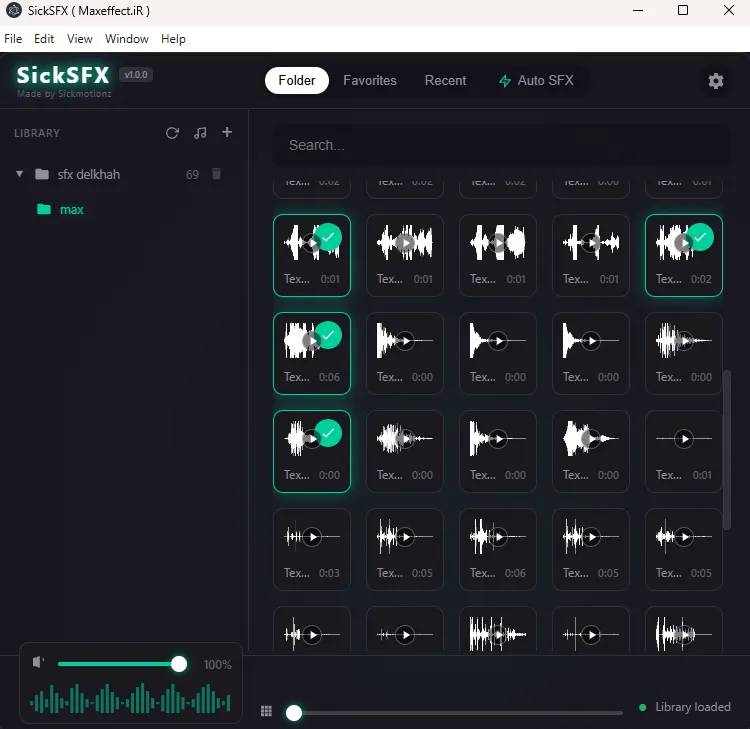Click the thumbnail size slider handle

tap(294, 713)
